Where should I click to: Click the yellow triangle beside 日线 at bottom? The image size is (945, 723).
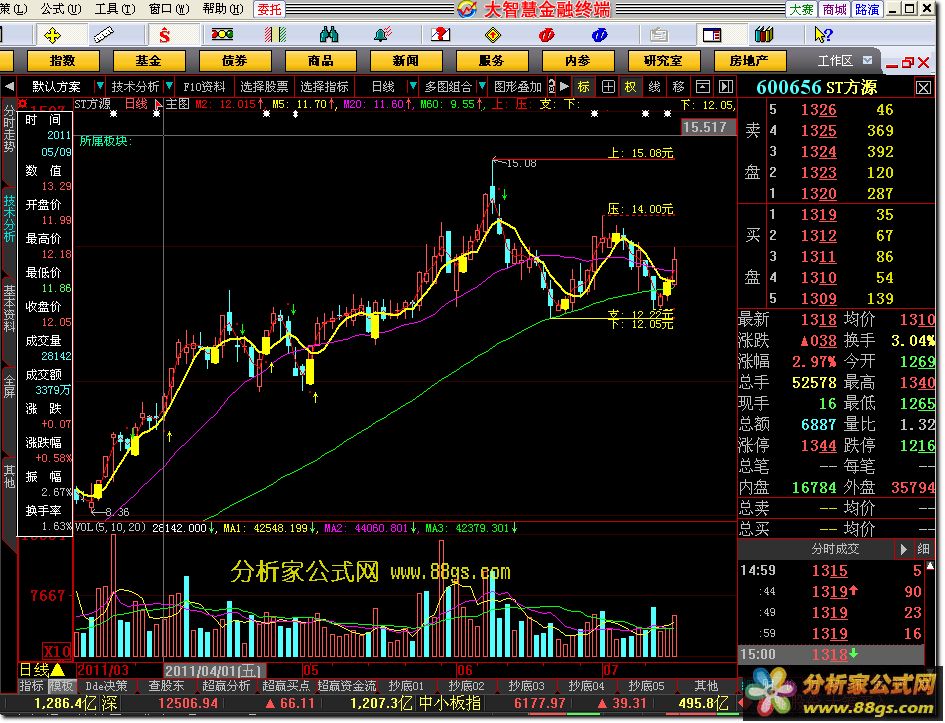(x=58, y=669)
